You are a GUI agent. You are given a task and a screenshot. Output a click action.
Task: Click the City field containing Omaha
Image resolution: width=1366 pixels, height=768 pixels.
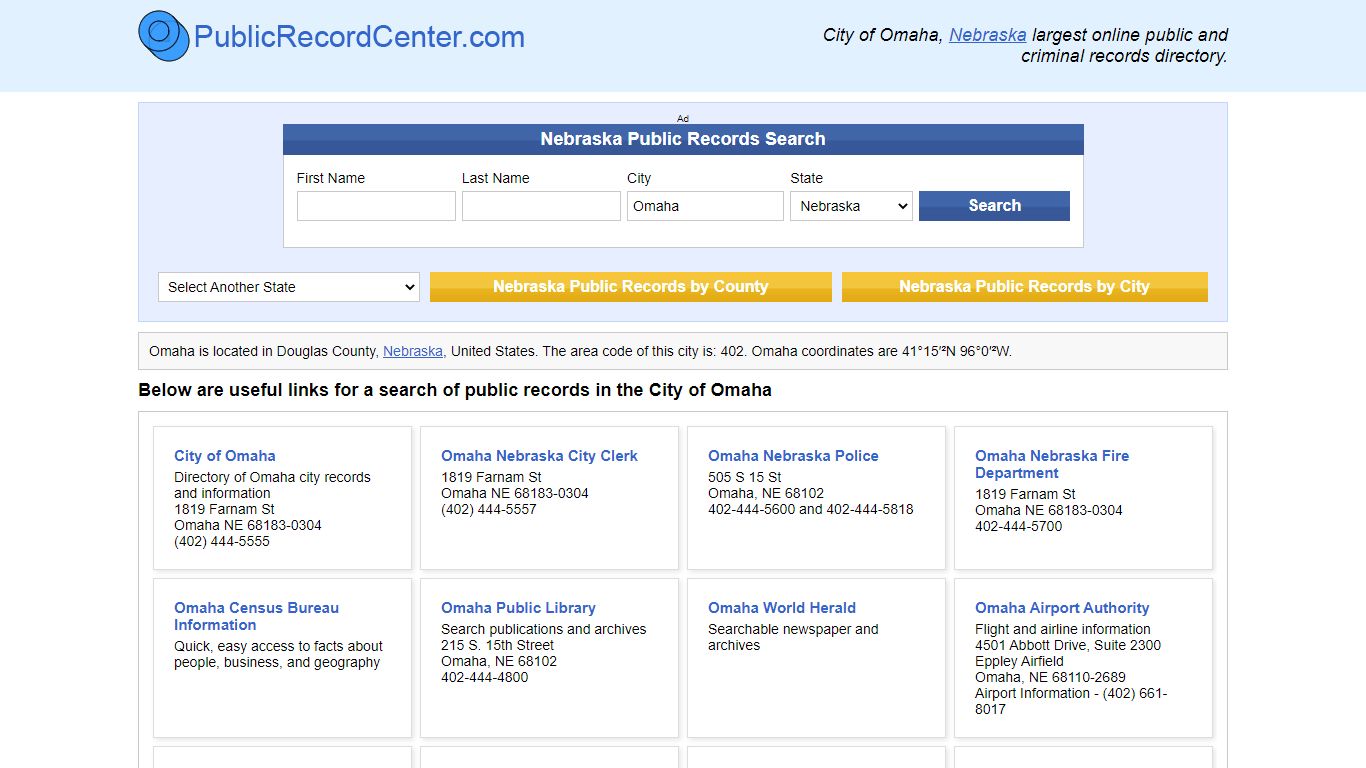(705, 206)
